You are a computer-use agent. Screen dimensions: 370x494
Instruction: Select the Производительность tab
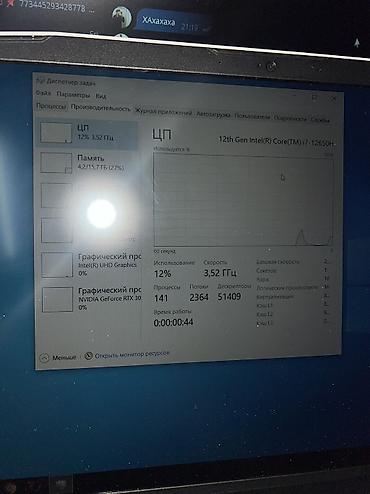click(100, 108)
